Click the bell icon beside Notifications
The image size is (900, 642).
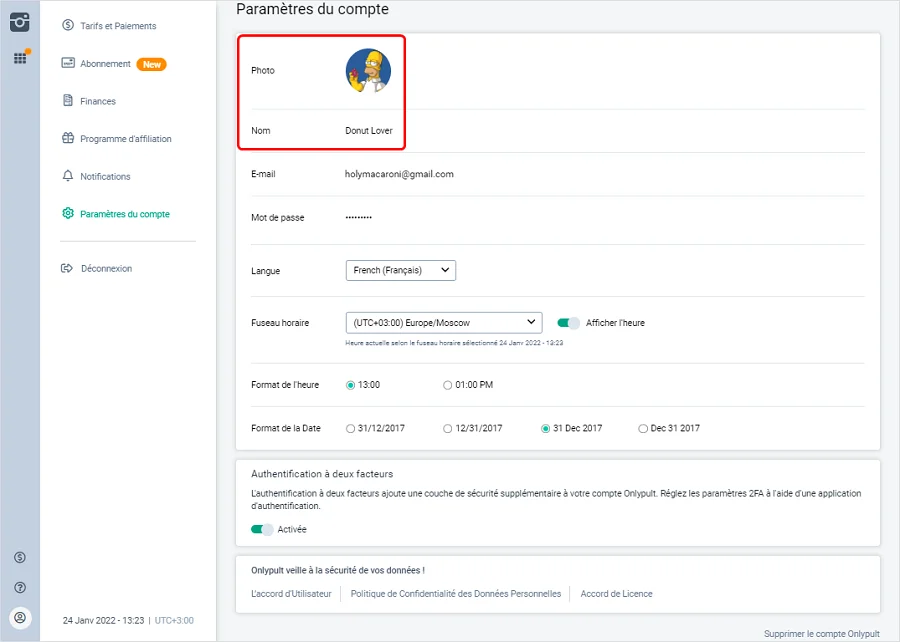coord(68,176)
